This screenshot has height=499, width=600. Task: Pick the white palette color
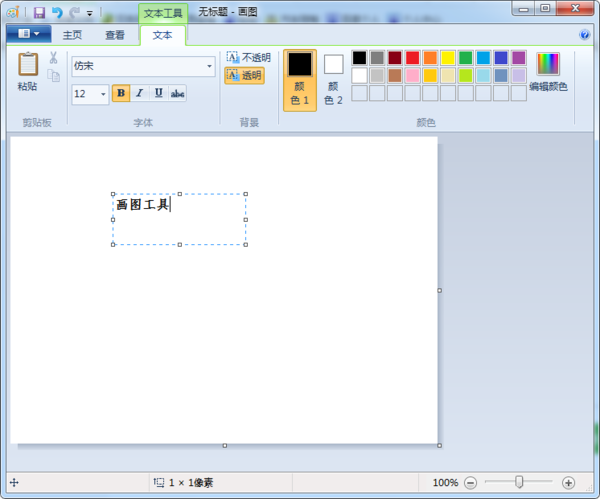[x=359, y=75]
